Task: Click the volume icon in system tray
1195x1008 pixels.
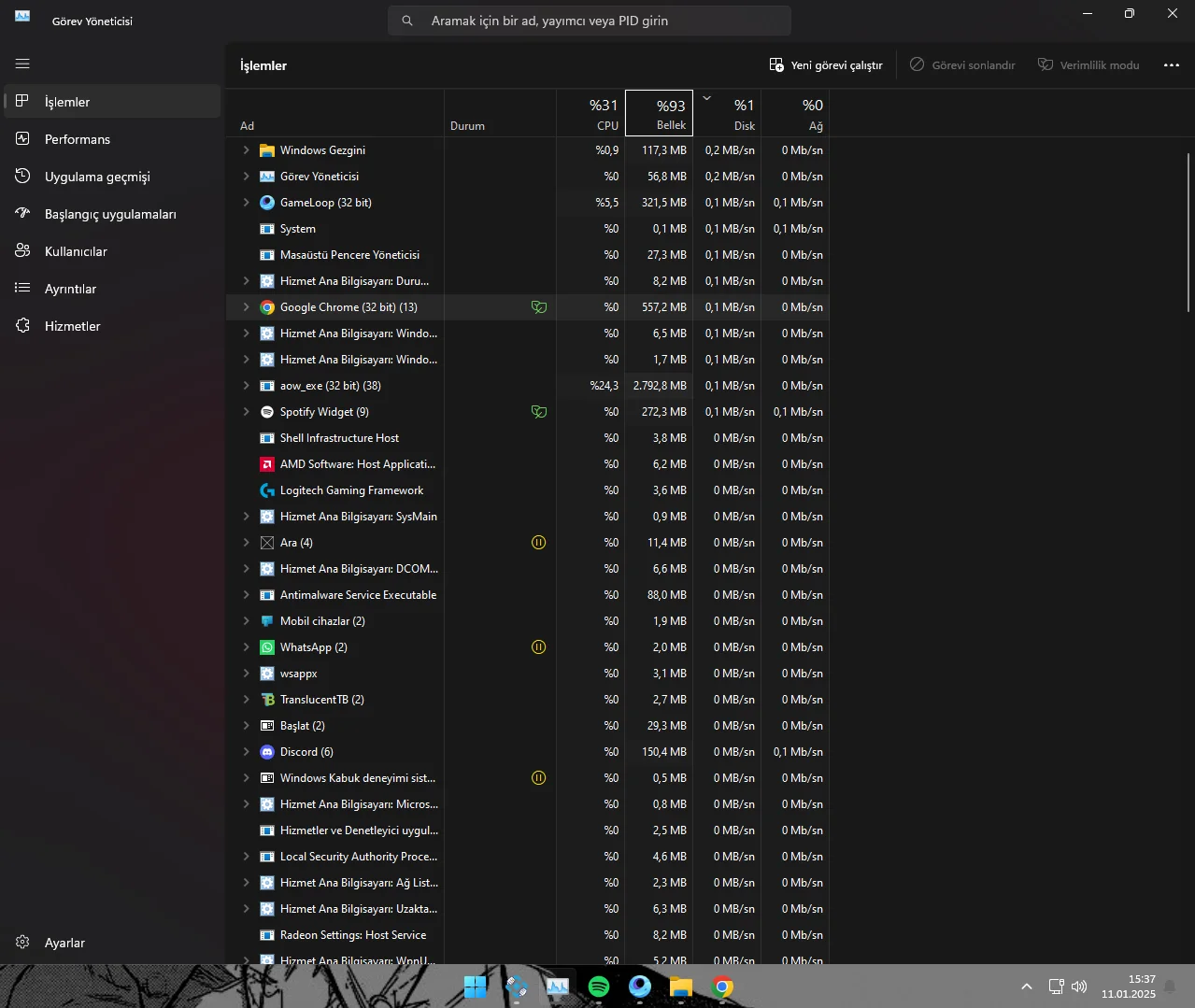Action: point(1079,987)
